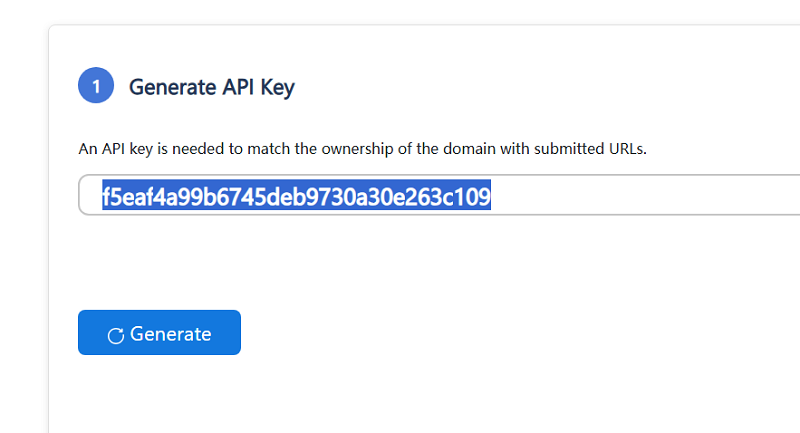Click the highlighted API key text f5eaf4a99b67…
Image resolution: width=800 pixels, height=433 pixels.
(296, 195)
